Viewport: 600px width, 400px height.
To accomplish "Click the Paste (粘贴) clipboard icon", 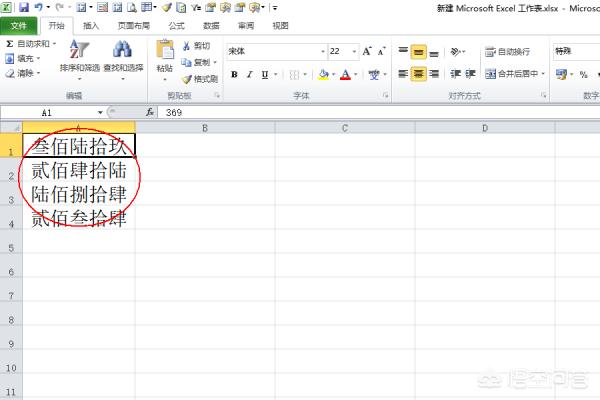I will 165,50.
